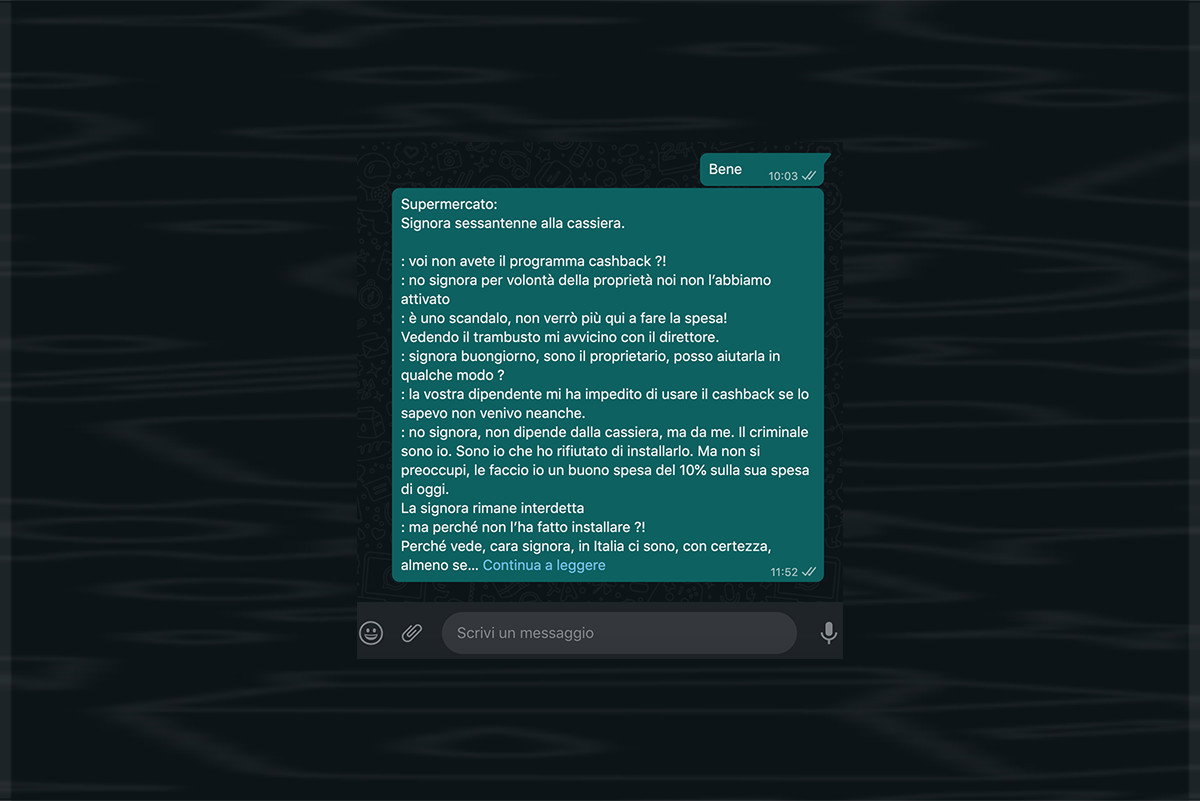Viewport: 1200px width, 801px height.
Task: Click the line 'La signora rimane interdetta'
Action: pyautogui.click(x=492, y=508)
